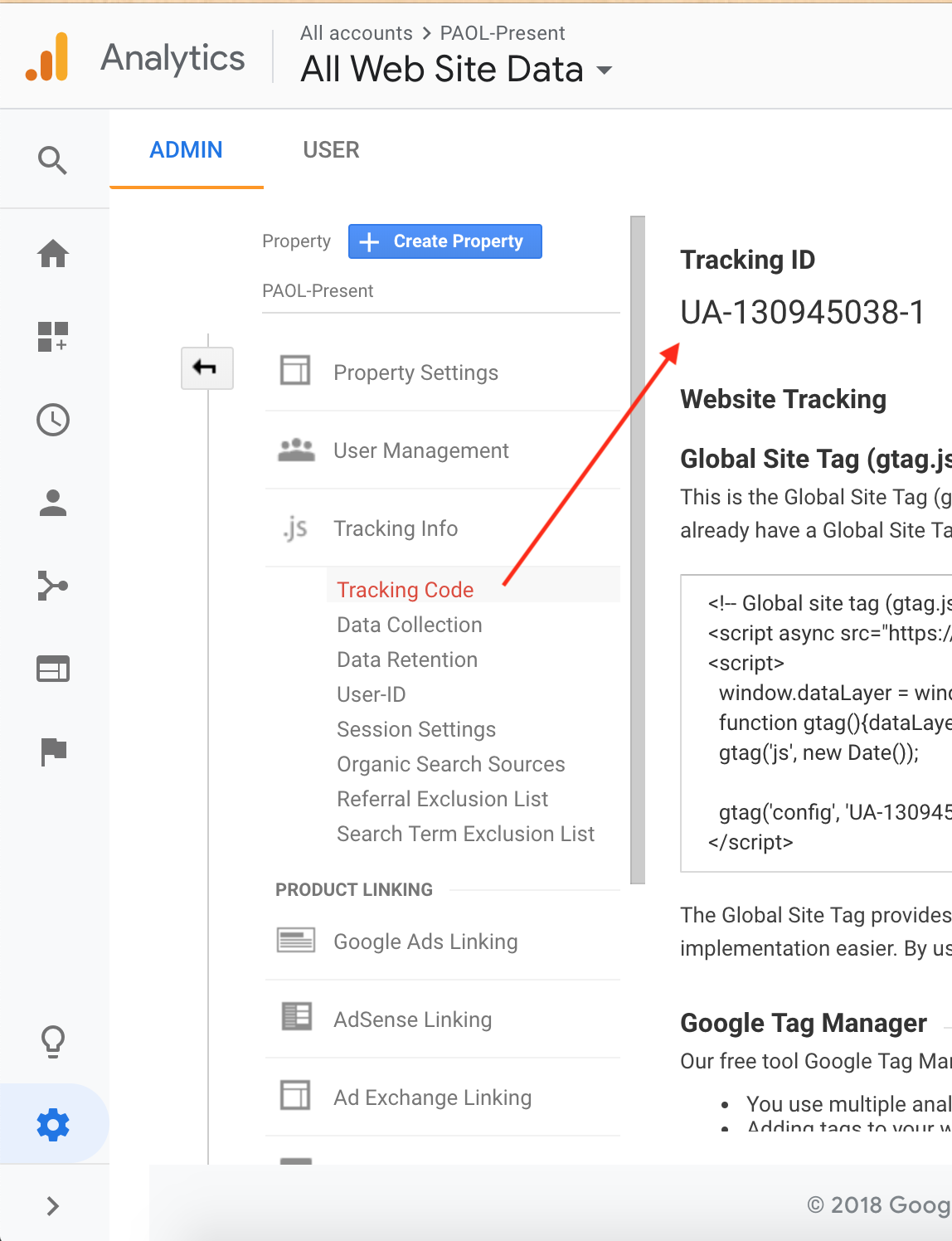Viewport: 952px width, 1241px height.
Task: Open Referral Exclusion List
Action: [x=442, y=799]
